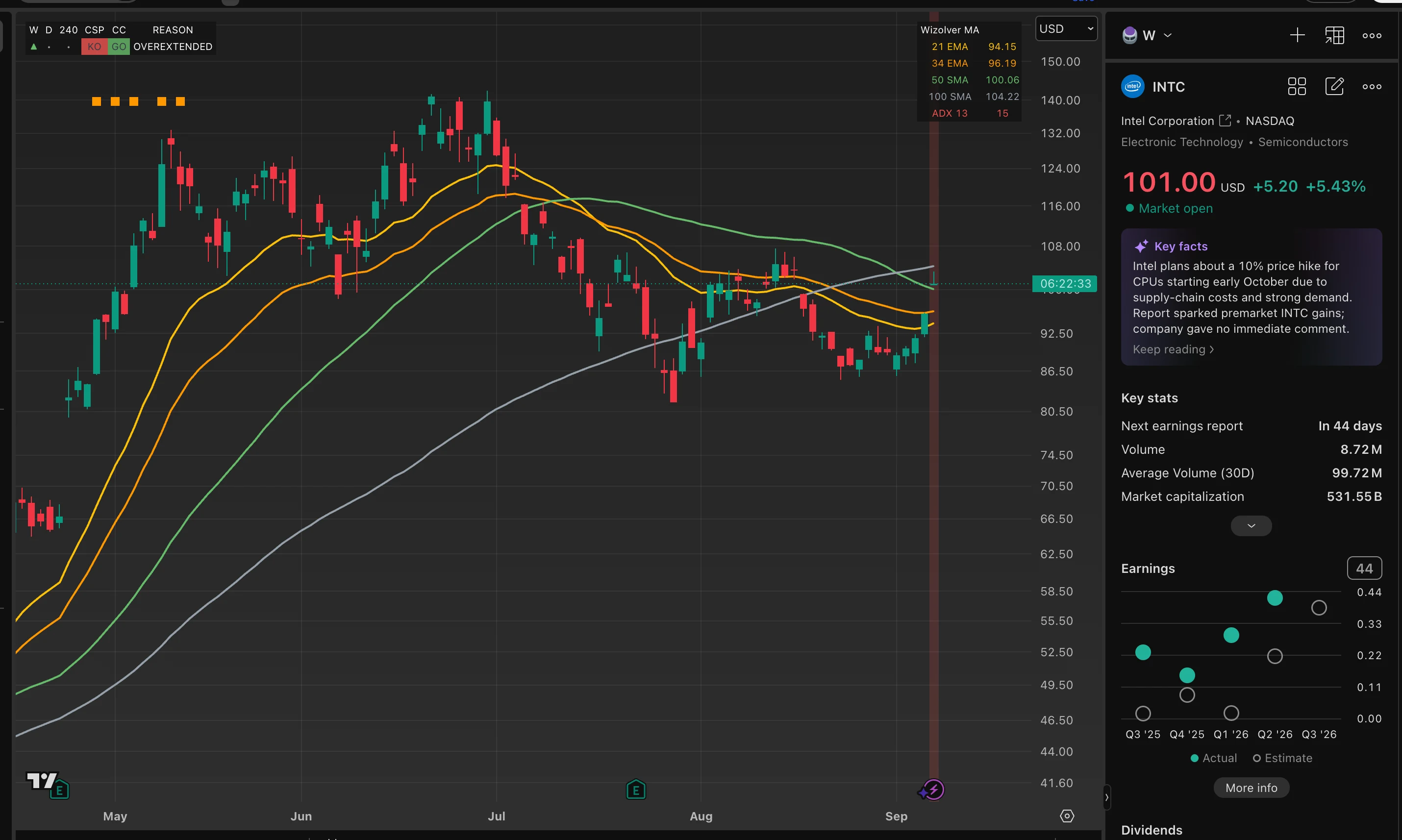Click the countdown timer 06:22:33 price label
This screenshot has height=840, width=1402.
(1065, 284)
